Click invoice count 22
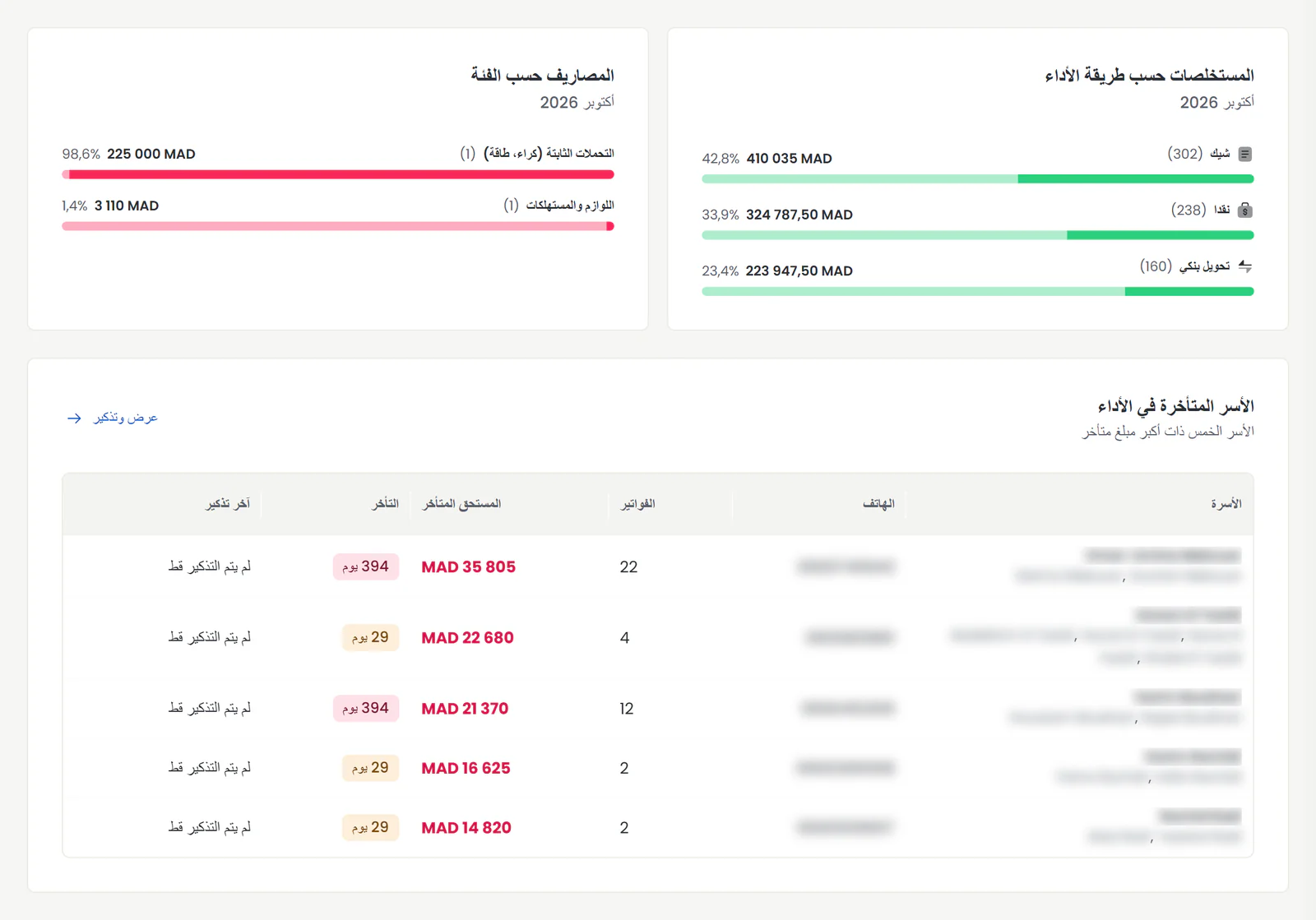This screenshot has width=1316, height=920. [628, 567]
